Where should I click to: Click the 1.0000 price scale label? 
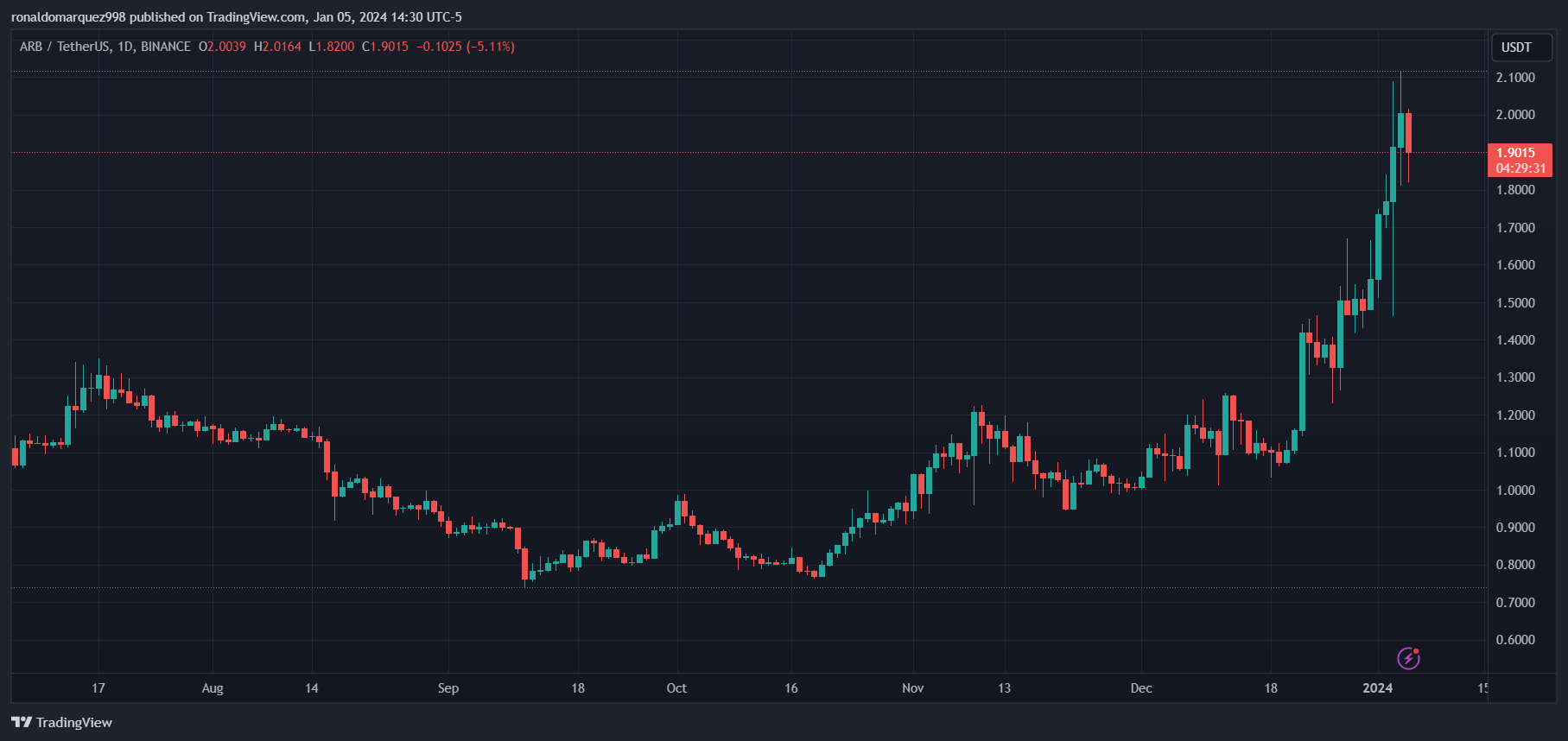pos(1515,490)
